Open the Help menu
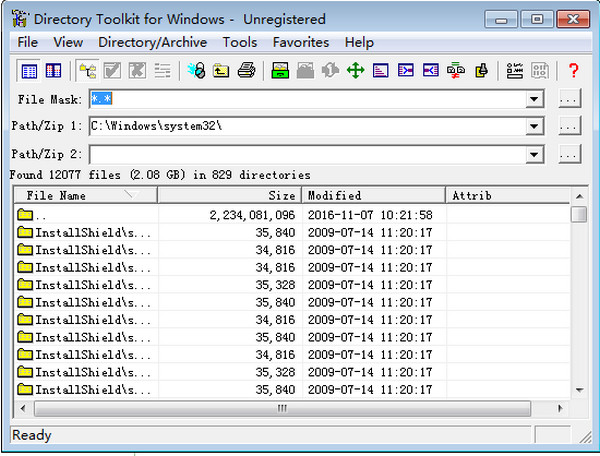The height and width of the screenshot is (456, 600). pos(359,42)
